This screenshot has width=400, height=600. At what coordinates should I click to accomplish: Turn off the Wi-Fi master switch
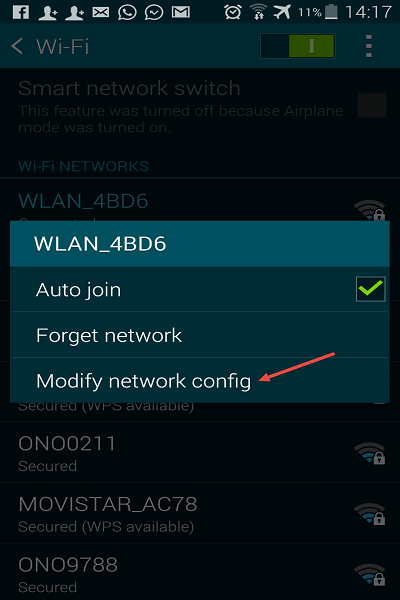tap(298, 46)
